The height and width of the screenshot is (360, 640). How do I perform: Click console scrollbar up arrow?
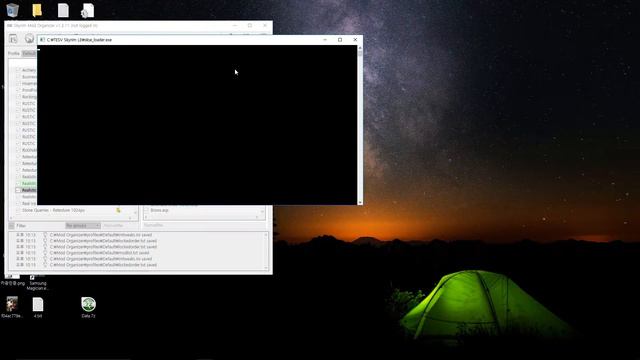pyautogui.click(x=360, y=48)
